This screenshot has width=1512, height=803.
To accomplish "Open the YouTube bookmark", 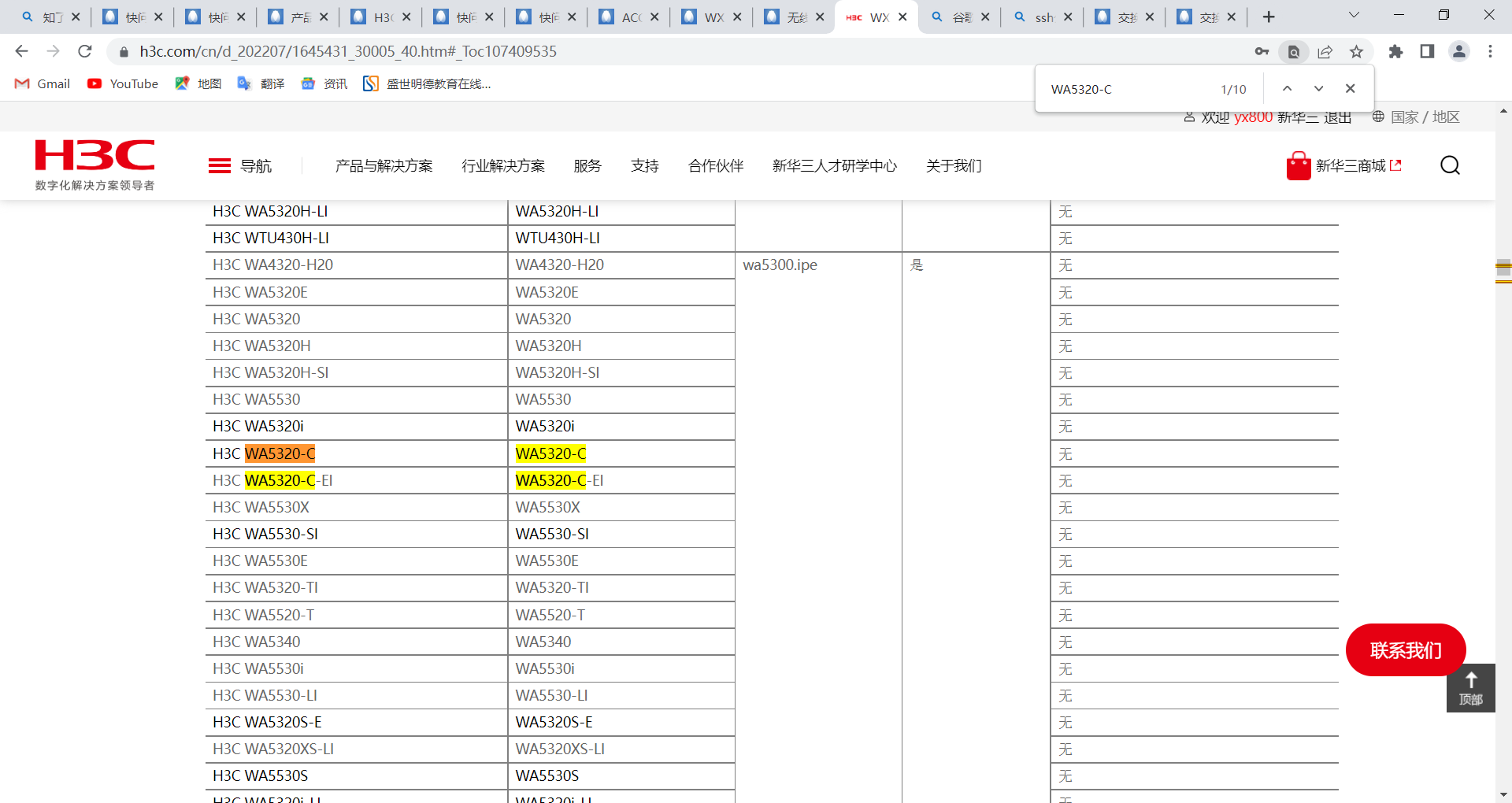I will (122, 83).
